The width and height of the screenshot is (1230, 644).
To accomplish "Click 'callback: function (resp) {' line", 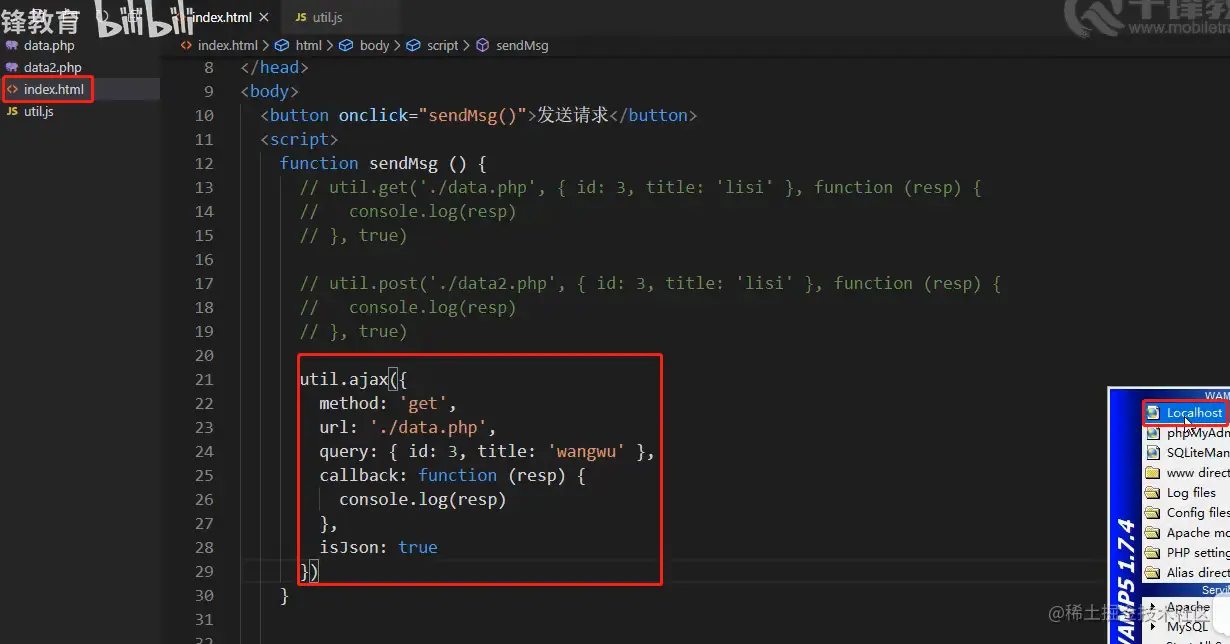I will 452,476.
